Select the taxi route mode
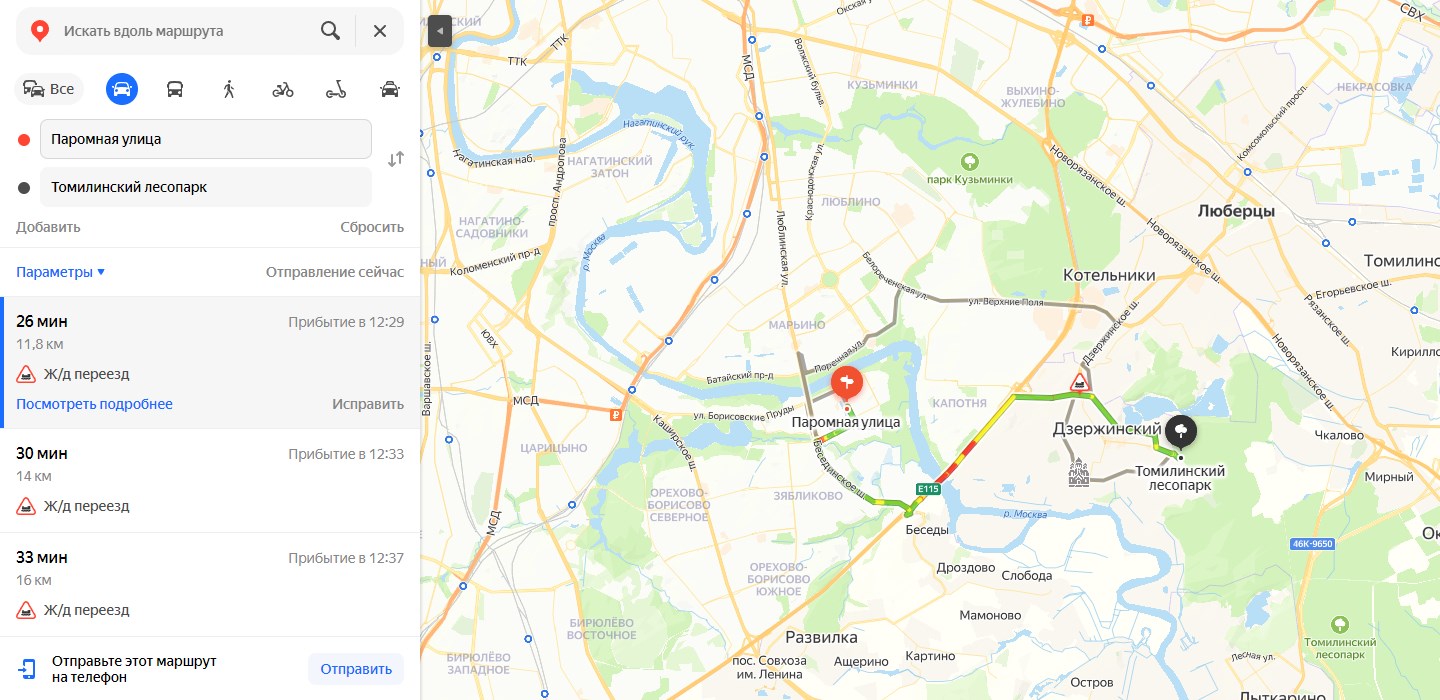 [x=390, y=89]
